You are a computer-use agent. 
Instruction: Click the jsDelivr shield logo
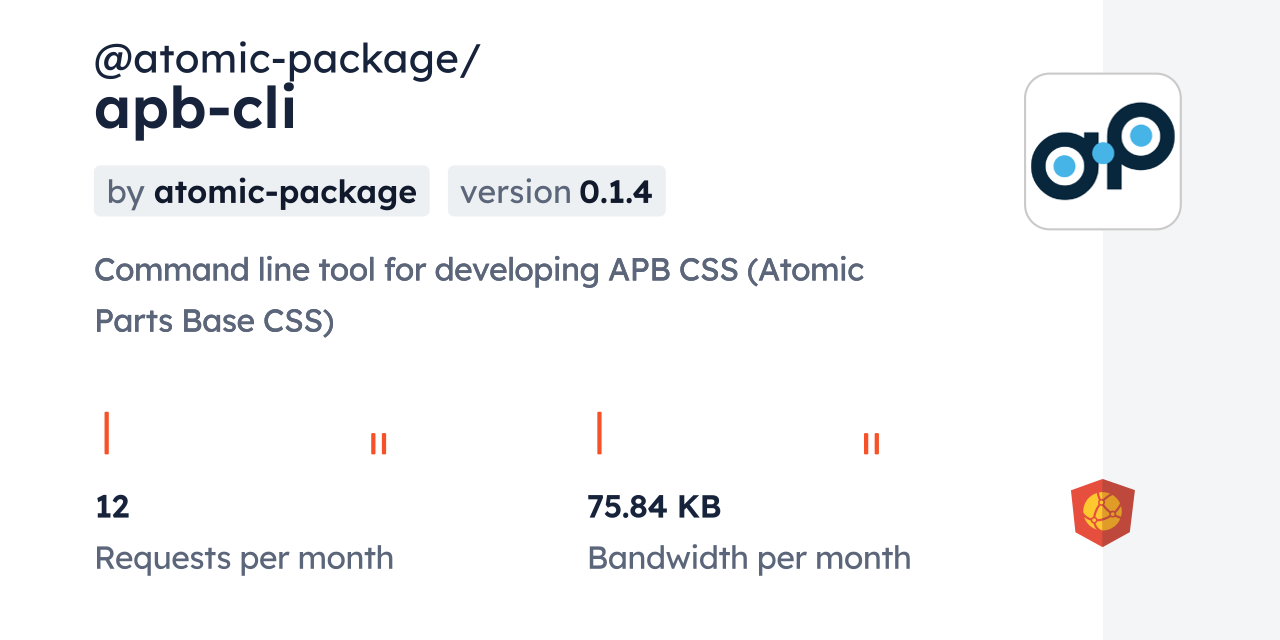point(1102,512)
